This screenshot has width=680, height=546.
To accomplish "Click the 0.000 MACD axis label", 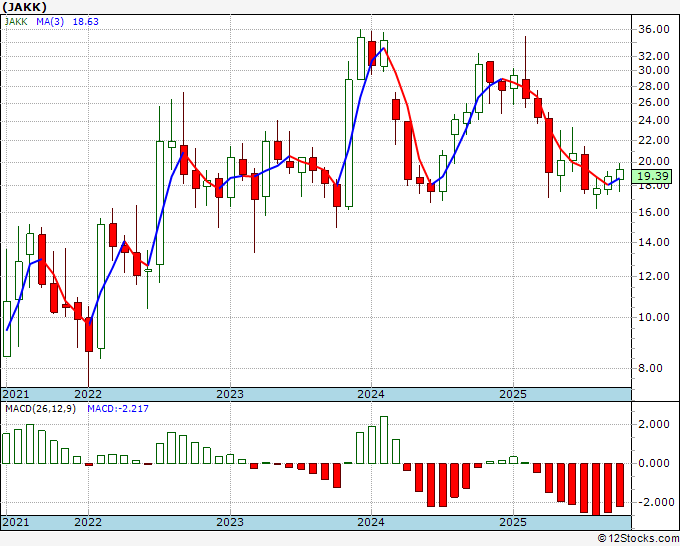I will [654, 464].
